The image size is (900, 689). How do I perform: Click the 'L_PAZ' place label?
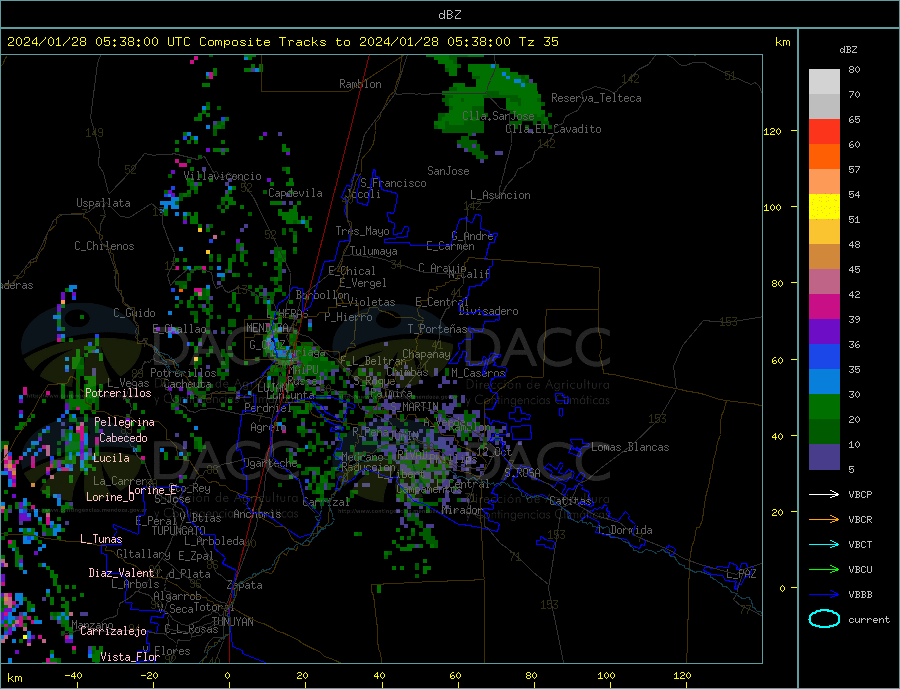(x=742, y=574)
